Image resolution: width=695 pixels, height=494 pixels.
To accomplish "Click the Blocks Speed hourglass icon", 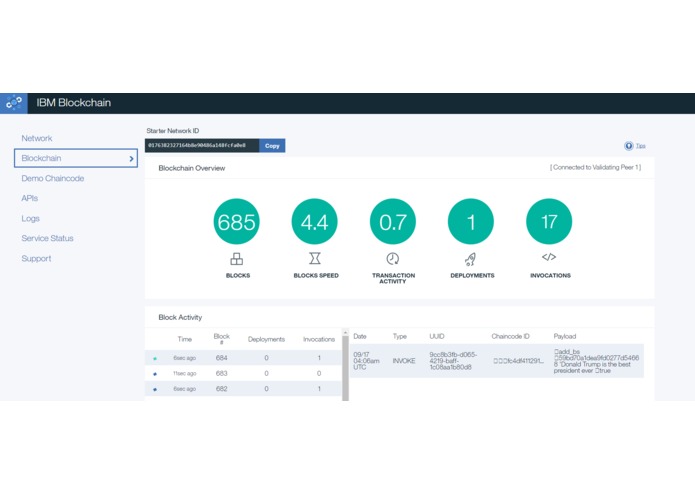I will pos(315,258).
